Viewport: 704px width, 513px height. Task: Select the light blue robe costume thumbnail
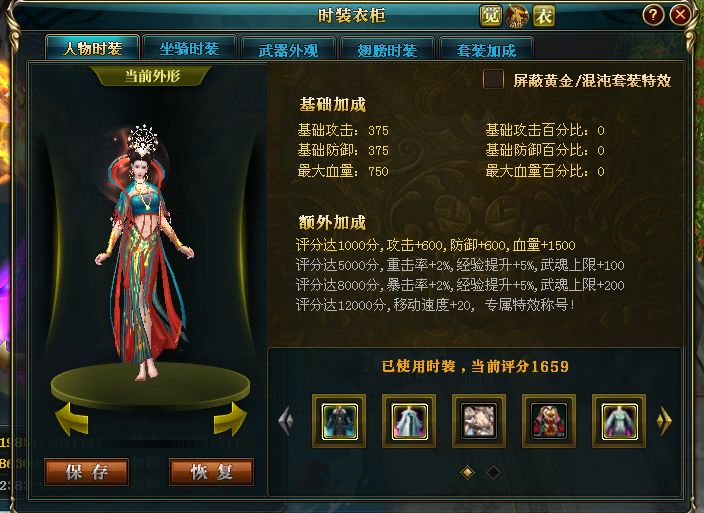coord(409,421)
